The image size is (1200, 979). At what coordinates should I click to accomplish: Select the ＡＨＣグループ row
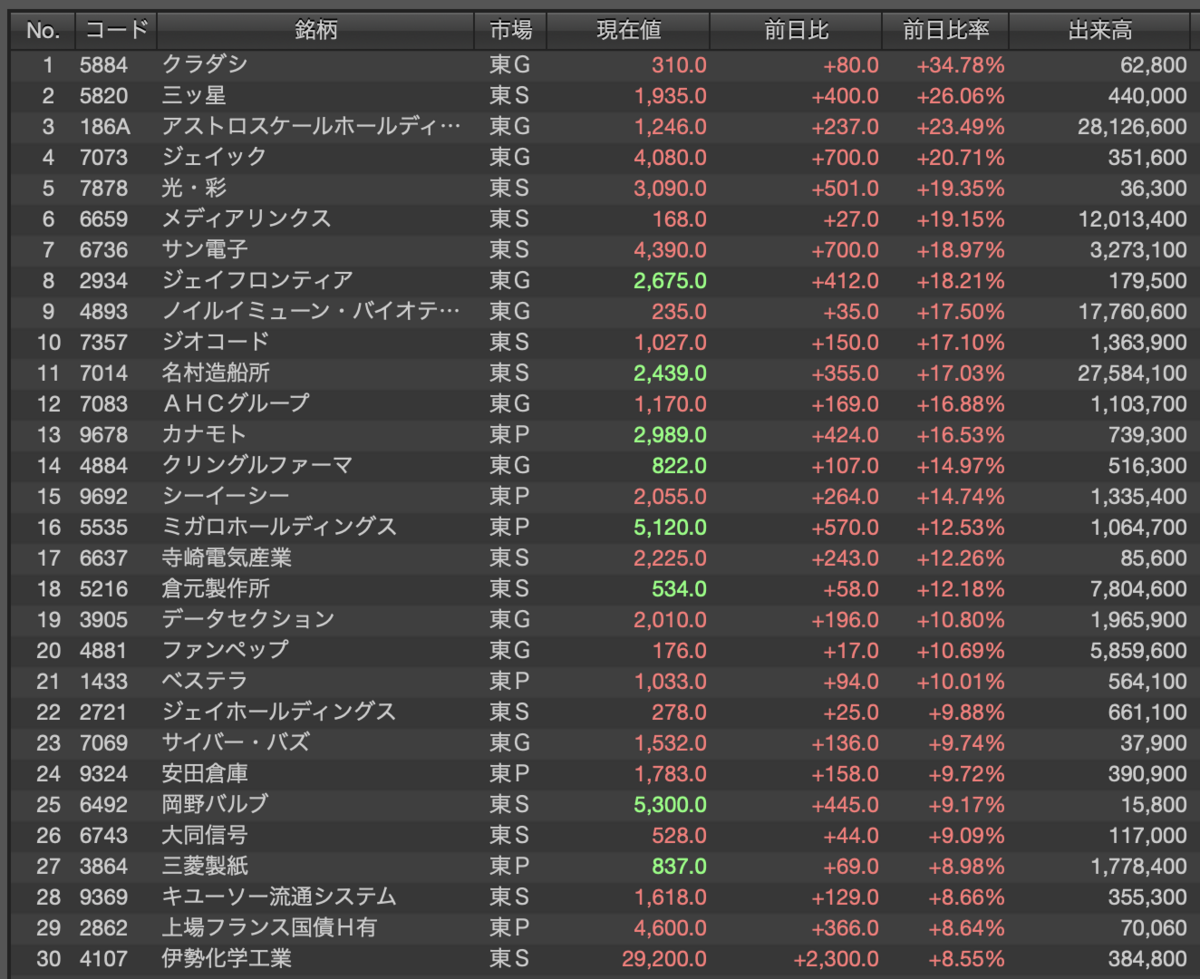(600, 404)
